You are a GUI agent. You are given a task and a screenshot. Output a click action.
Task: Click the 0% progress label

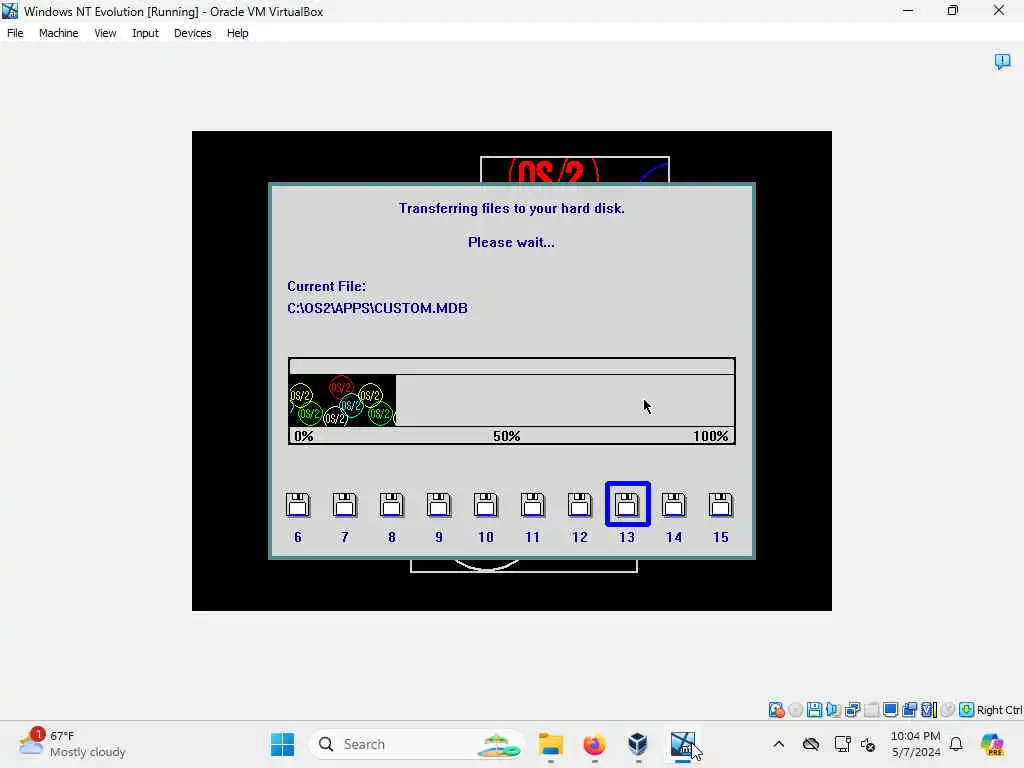pyautogui.click(x=304, y=436)
